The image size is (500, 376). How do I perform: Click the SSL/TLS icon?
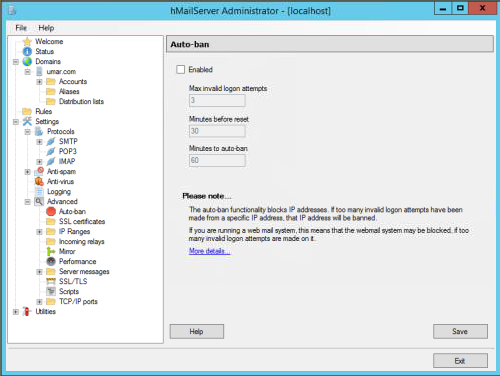[51, 282]
